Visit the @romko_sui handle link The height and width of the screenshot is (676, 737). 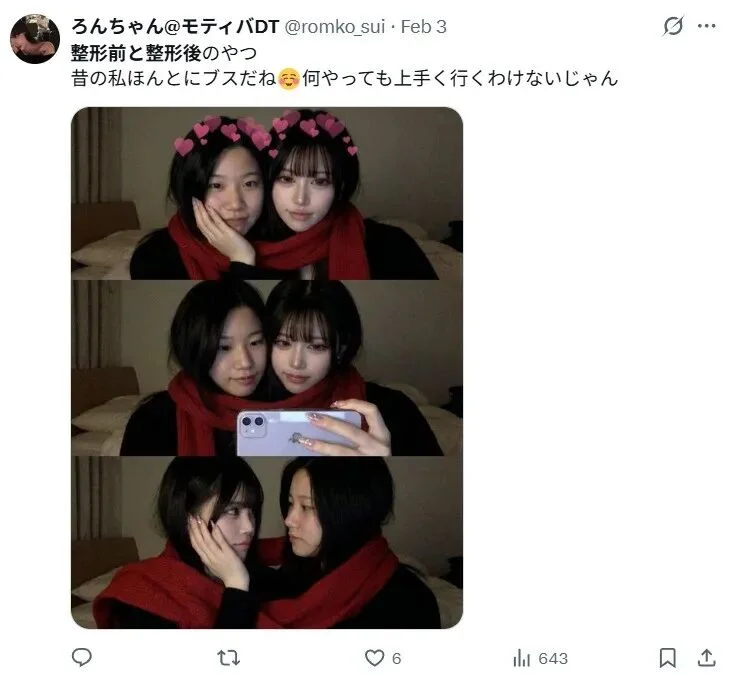336,27
